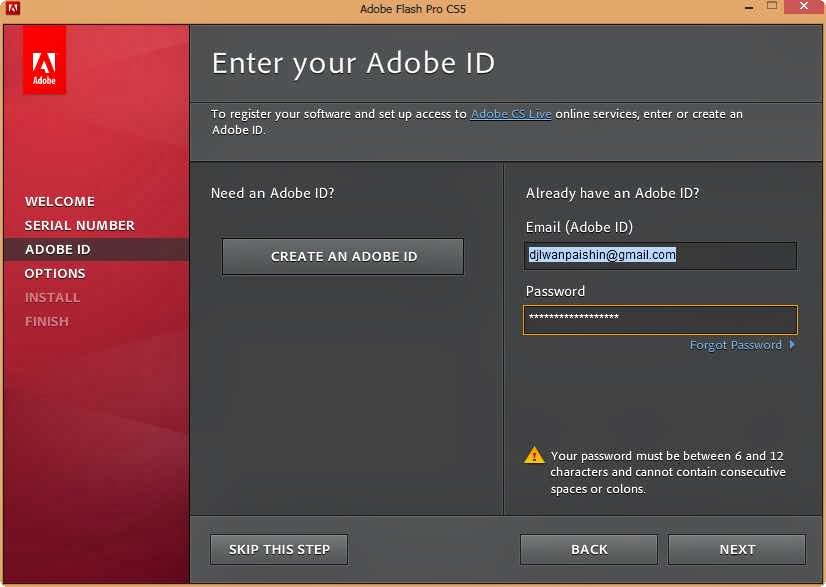This screenshot has width=826, height=587.
Task: Click Skip This Step button
Action: 279,550
